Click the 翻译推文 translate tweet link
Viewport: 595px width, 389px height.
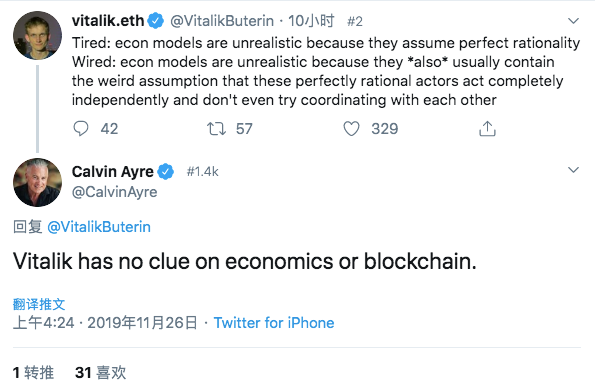point(39,304)
